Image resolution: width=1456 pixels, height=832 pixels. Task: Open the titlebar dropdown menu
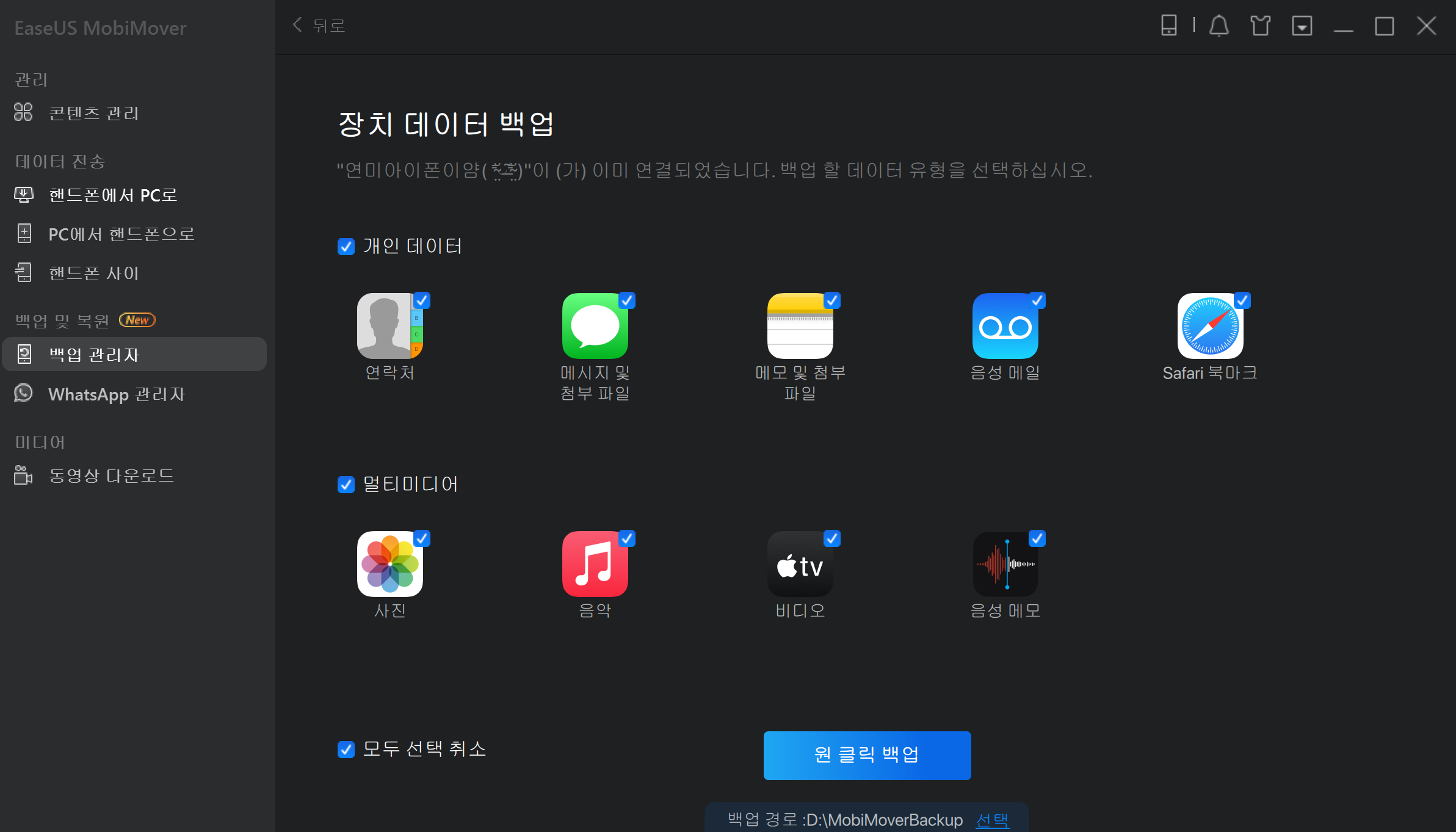pos(1302,26)
